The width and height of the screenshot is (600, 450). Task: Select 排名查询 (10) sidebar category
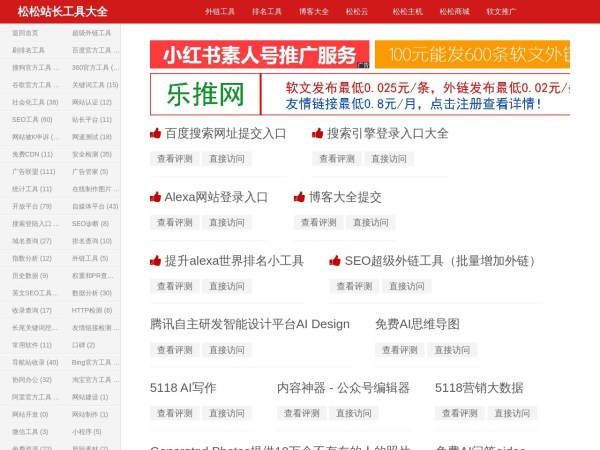click(92, 241)
